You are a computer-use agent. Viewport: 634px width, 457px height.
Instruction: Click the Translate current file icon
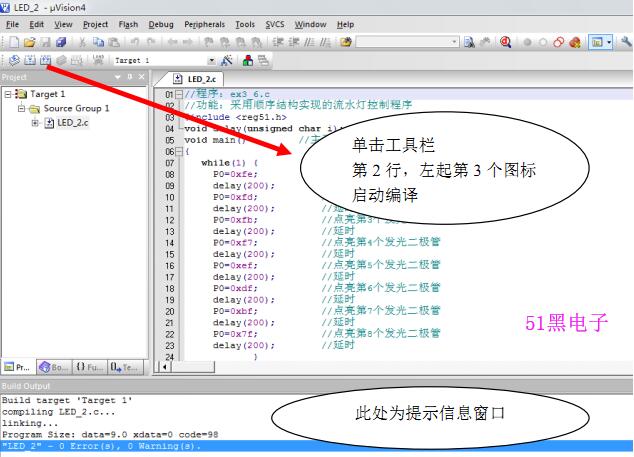[x=14, y=61]
